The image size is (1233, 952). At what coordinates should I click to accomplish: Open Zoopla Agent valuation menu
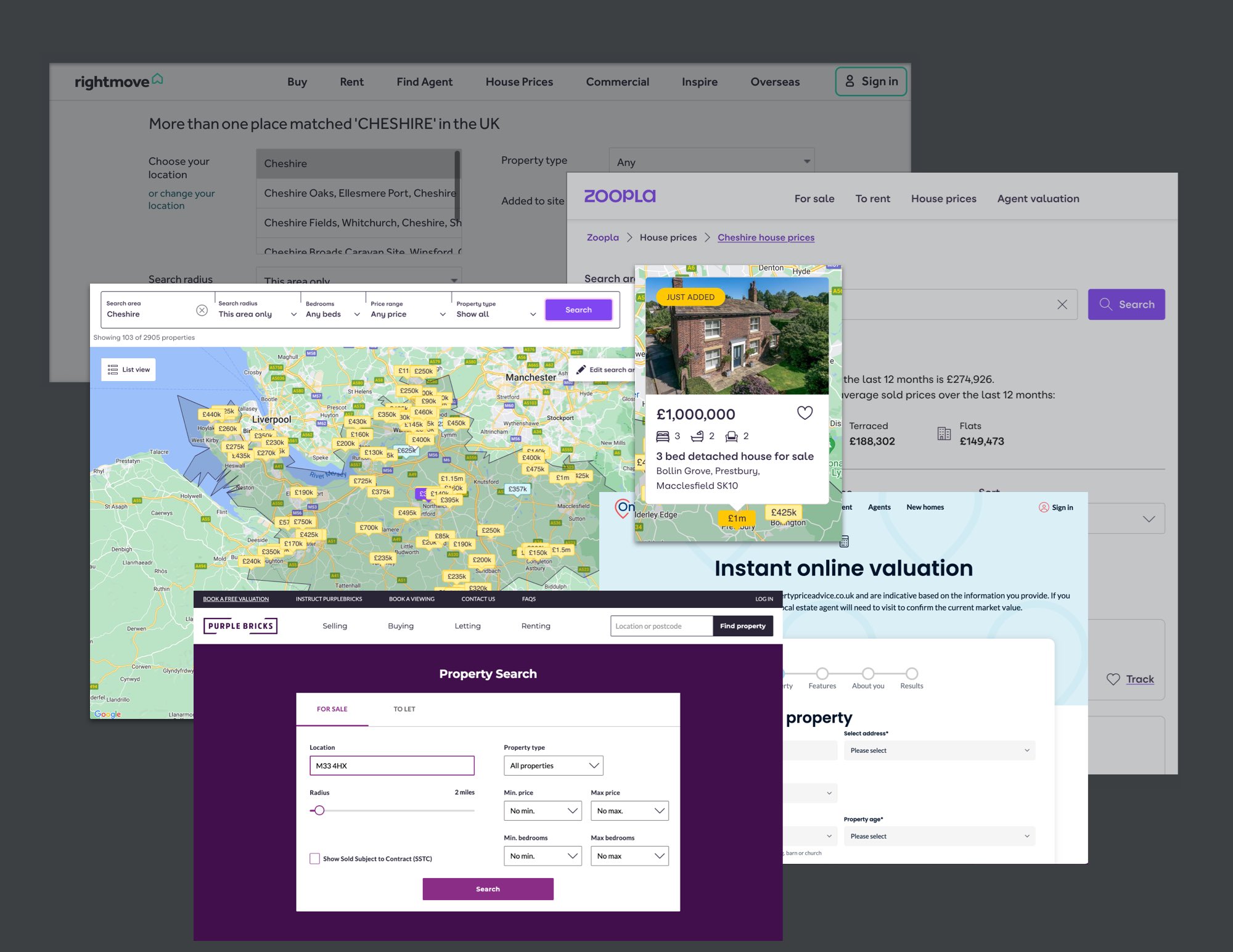(x=1038, y=199)
